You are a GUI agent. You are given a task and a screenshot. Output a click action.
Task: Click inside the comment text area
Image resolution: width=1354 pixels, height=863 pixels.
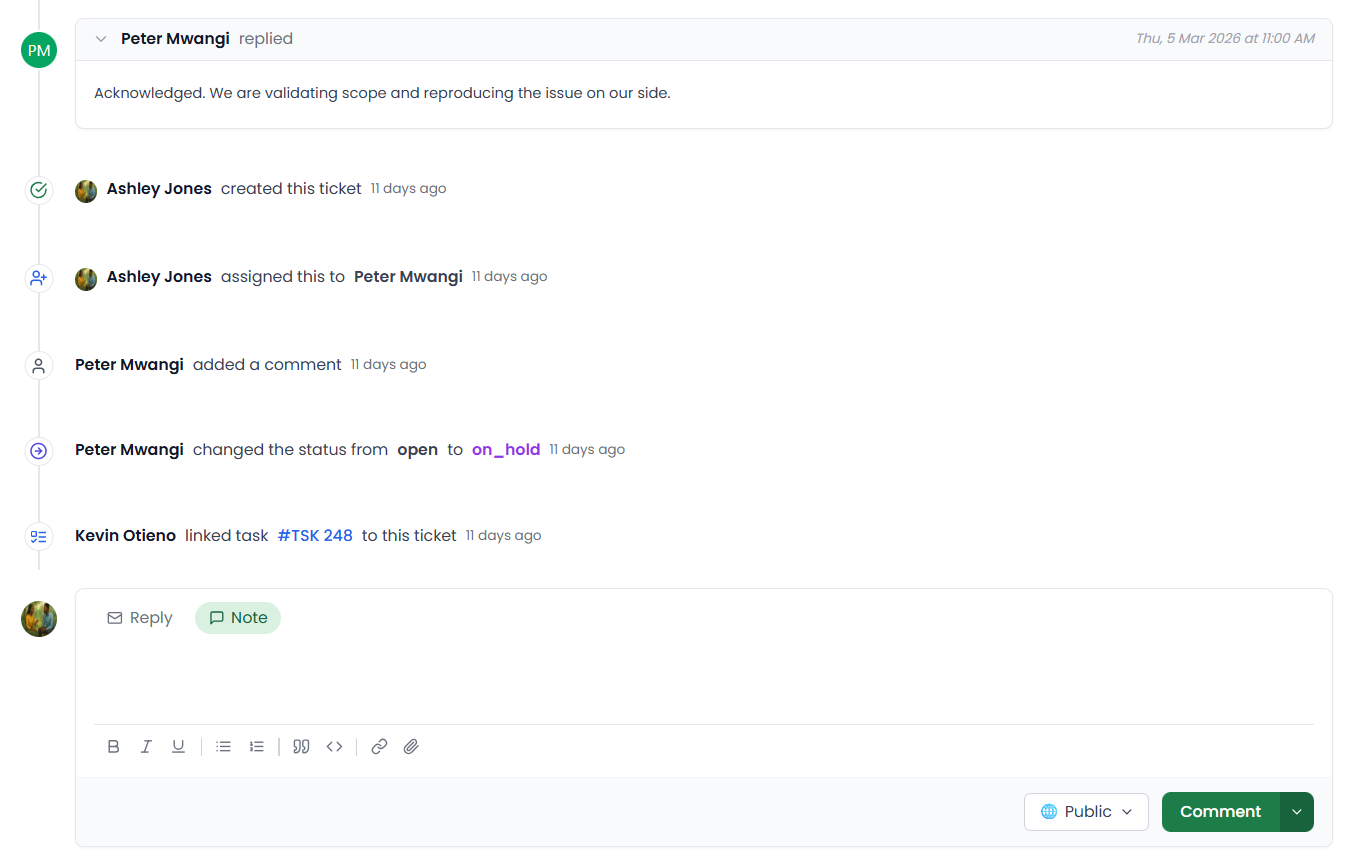pos(700,685)
